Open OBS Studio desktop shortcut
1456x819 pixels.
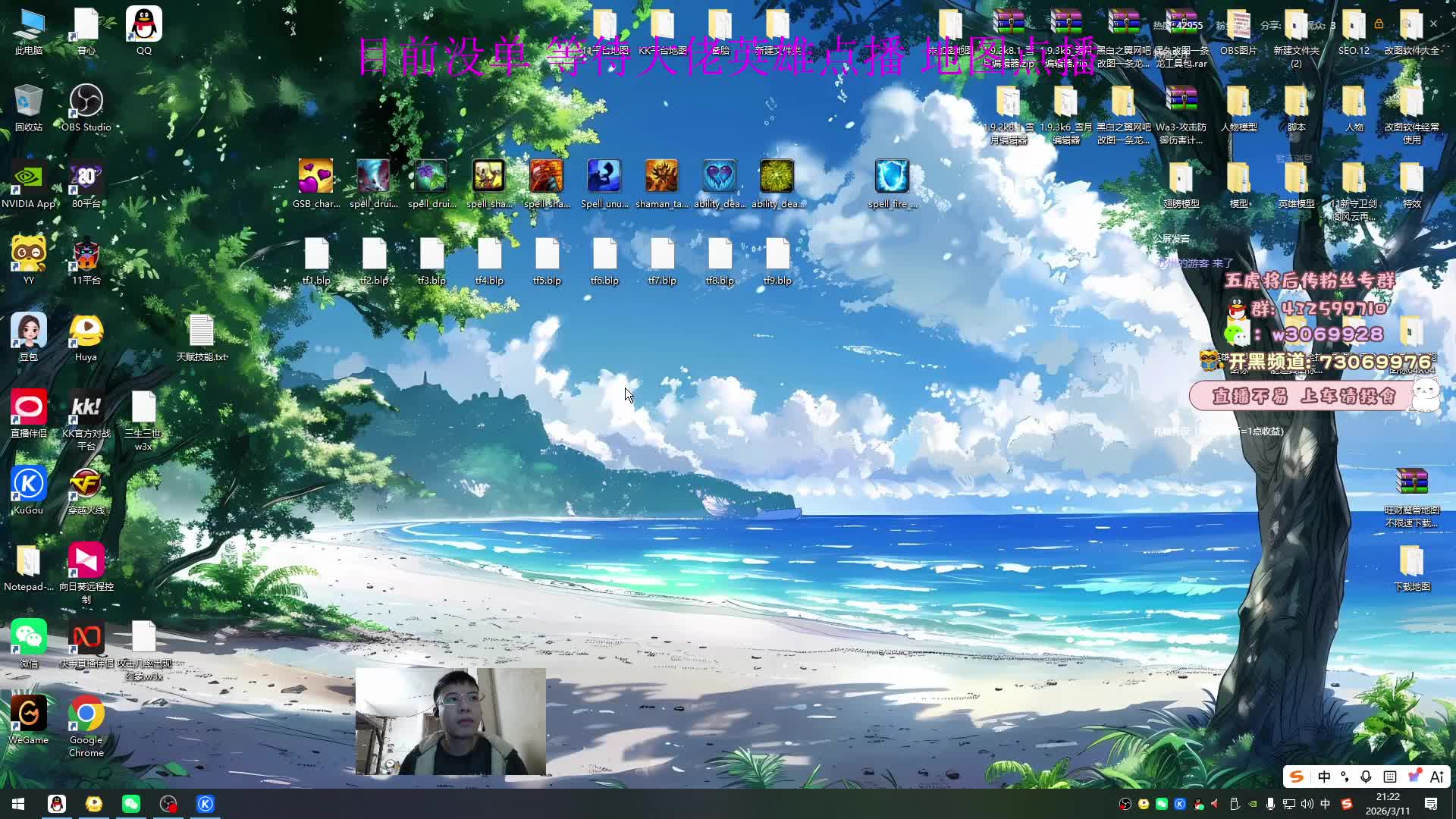86,101
